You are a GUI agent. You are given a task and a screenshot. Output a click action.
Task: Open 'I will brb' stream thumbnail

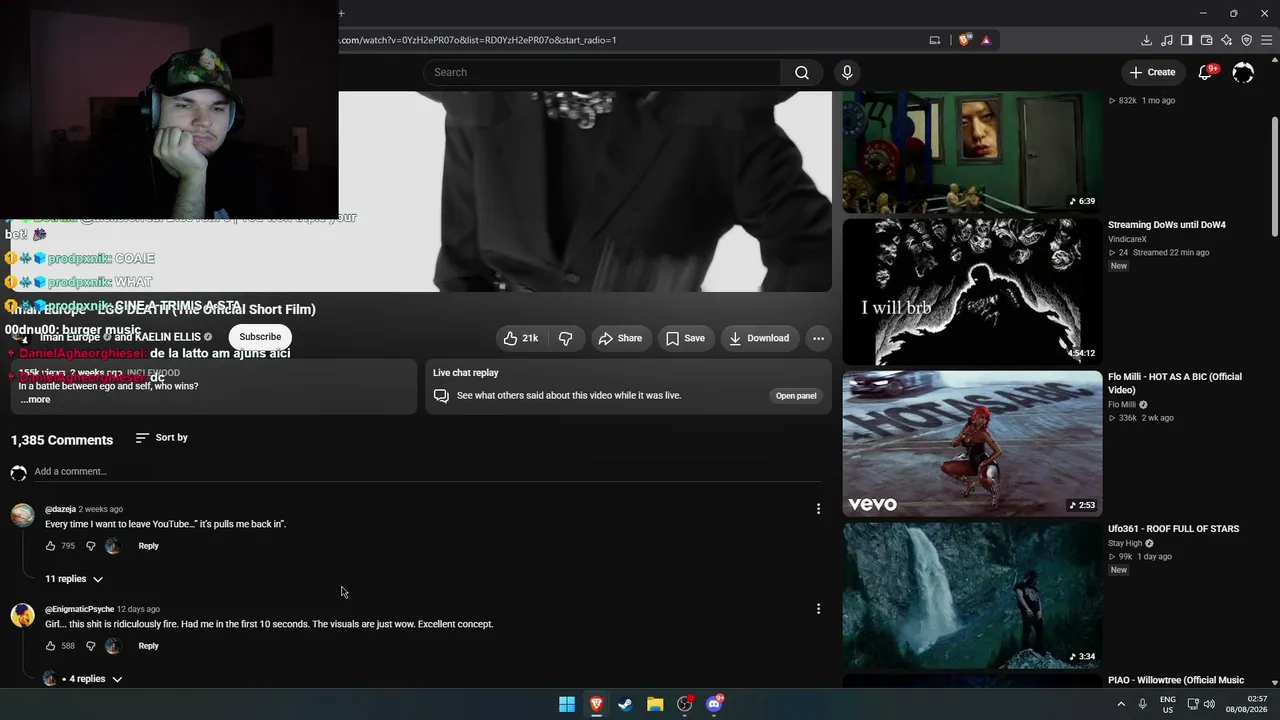click(x=972, y=292)
